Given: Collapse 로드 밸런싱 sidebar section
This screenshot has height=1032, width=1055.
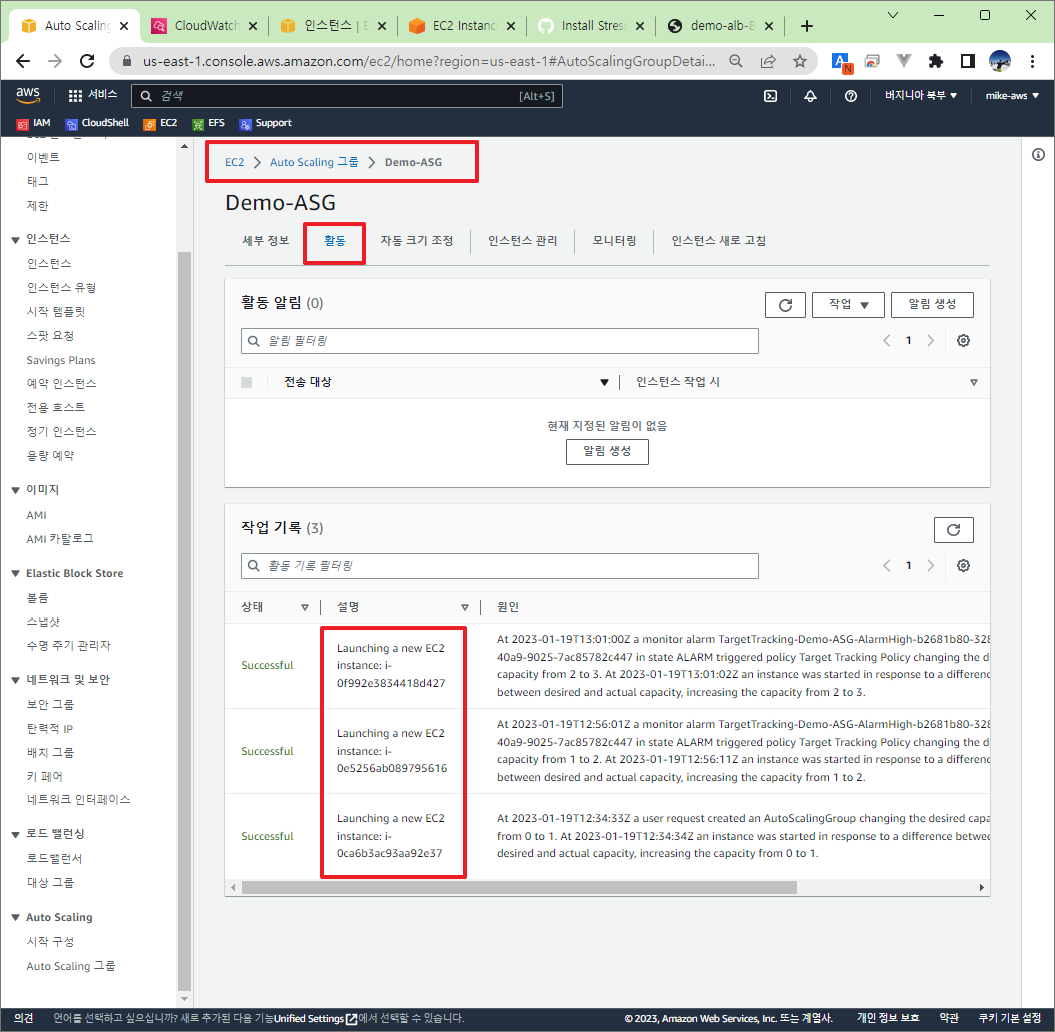Looking at the screenshot, I should (15, 834).
